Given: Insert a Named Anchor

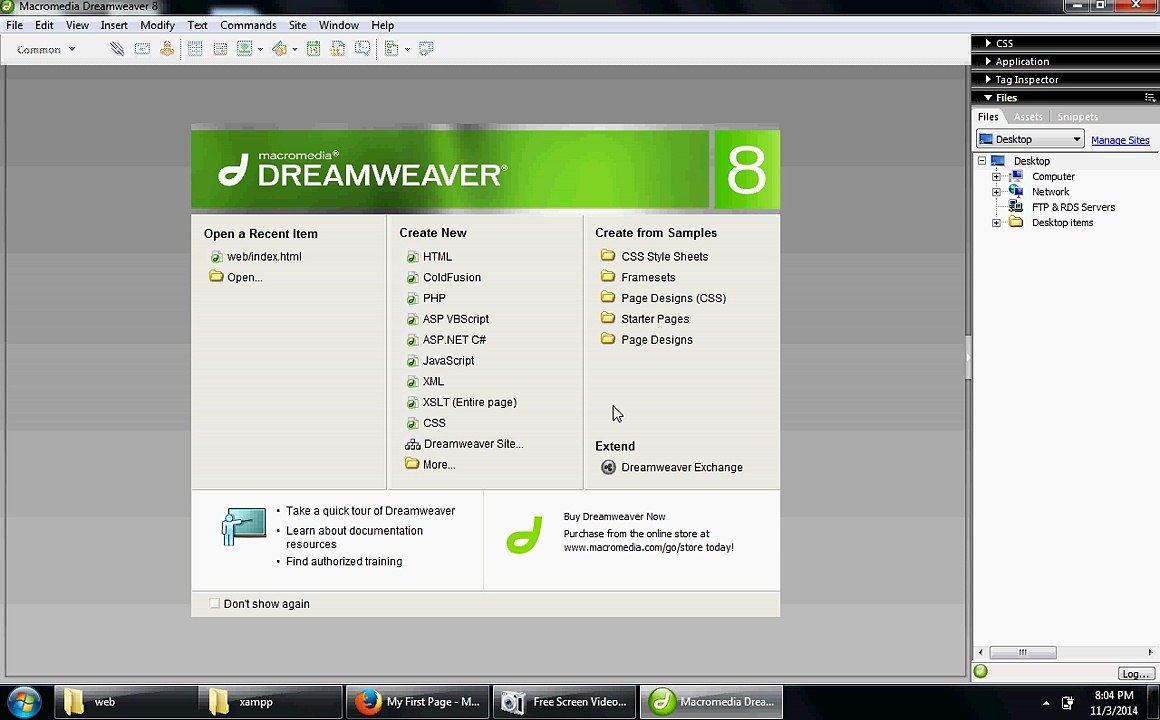Looking at the screenshot, I should [167, 49].
